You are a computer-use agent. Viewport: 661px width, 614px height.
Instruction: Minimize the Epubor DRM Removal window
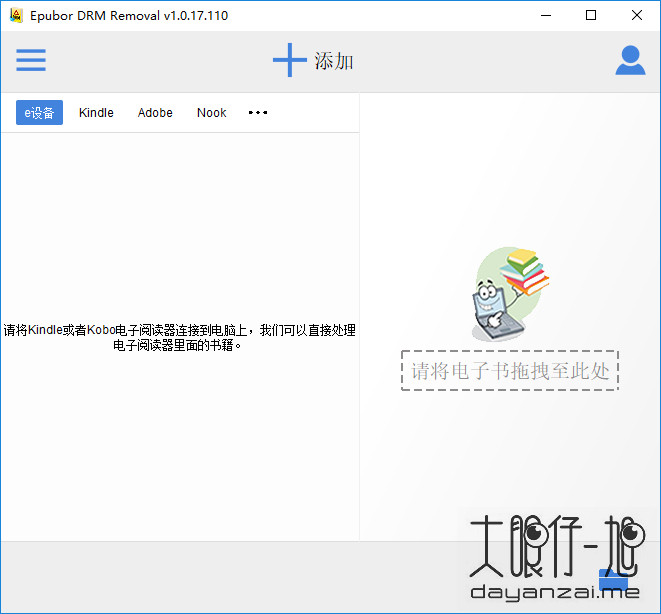[546, 15]
